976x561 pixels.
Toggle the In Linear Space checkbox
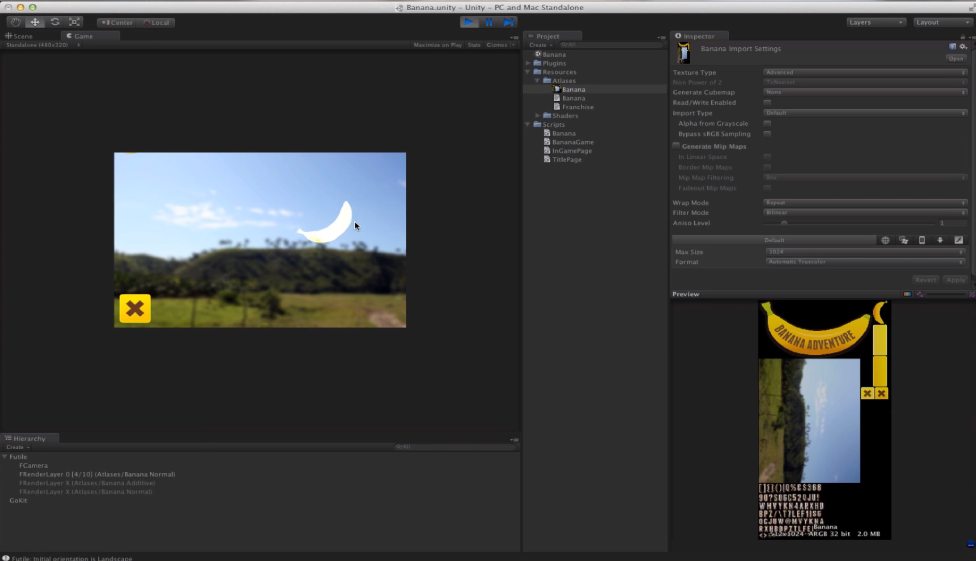[x=767, y=156]
